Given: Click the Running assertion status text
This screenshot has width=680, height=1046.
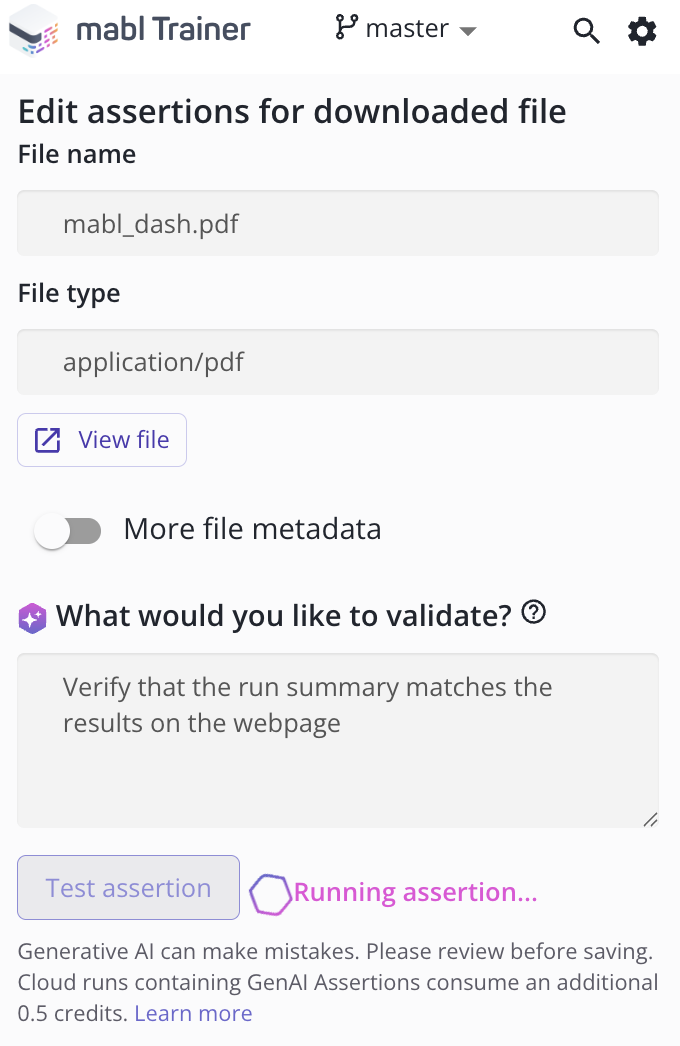Looking at the screenshot, I should tap(415, 893).
